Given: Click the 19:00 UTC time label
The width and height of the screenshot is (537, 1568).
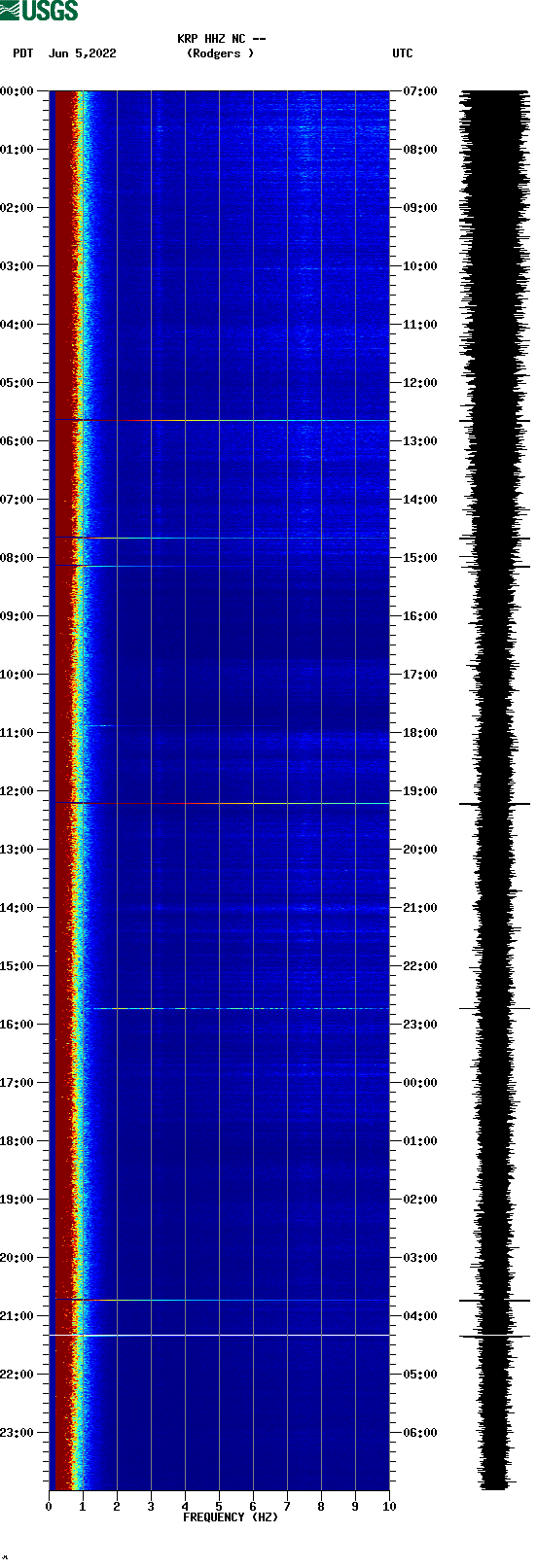Looking at the screenshot, I should [420, 791].
